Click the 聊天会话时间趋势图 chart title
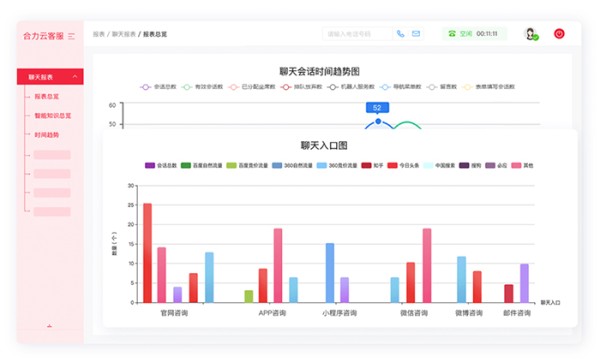The height and width of the screenshot is (362, 600). pos(319,72)
